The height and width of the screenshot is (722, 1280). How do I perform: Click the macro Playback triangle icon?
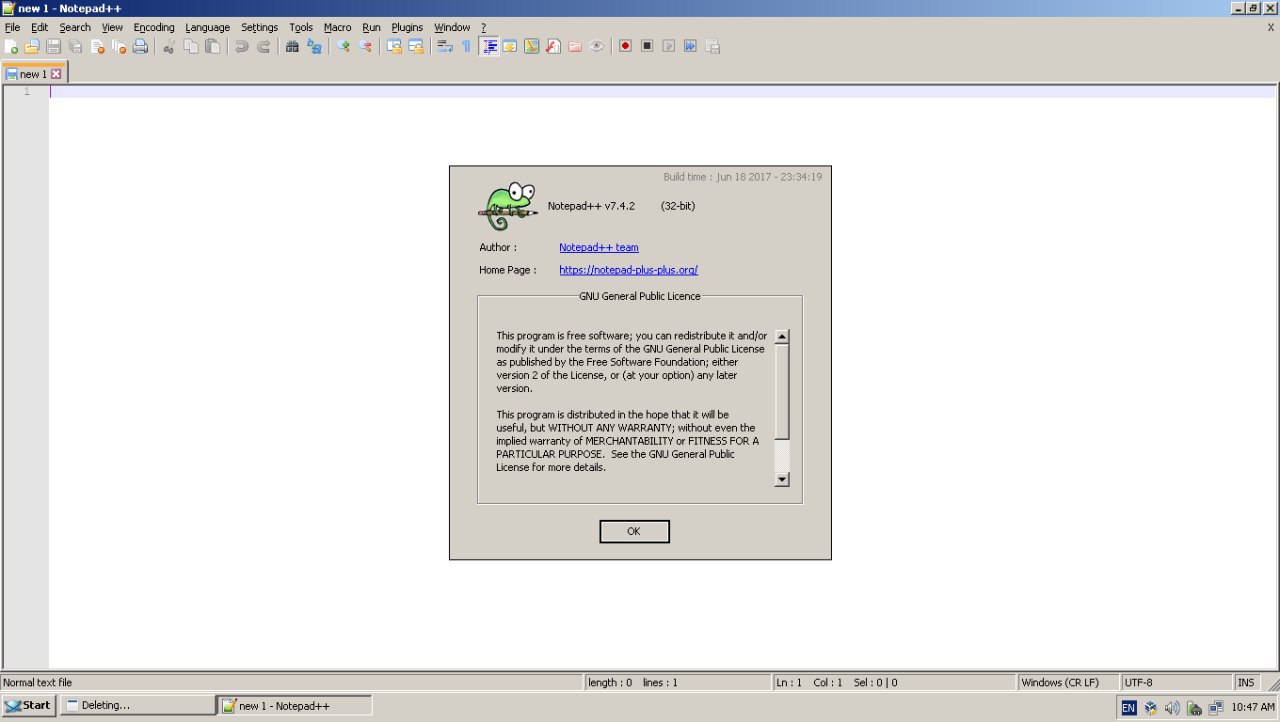[669, 46]
